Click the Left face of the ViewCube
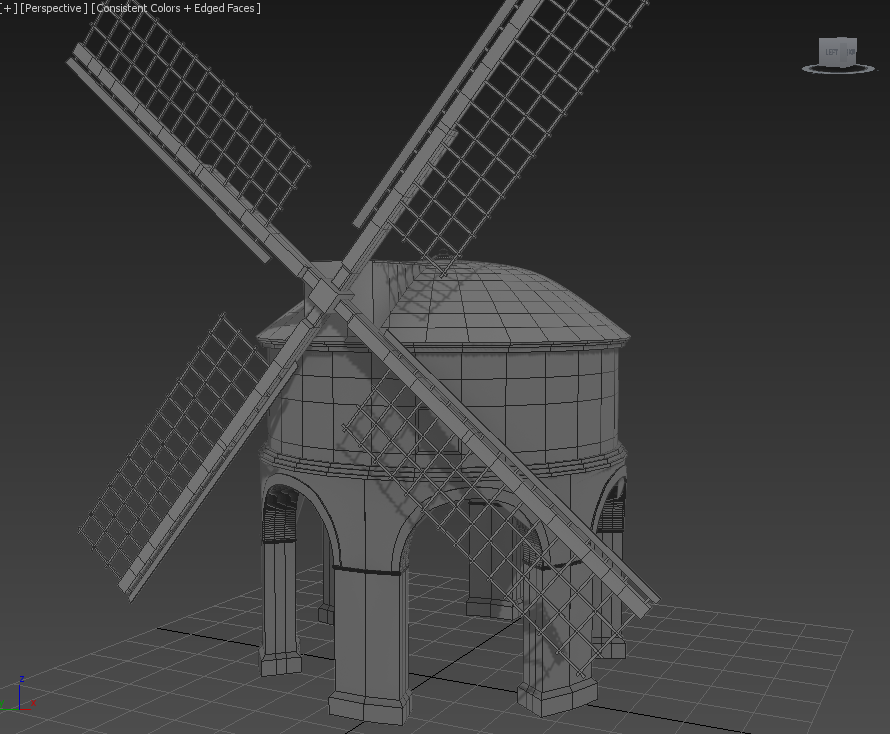The height and width of the screenshot is (734, 890). click(832, 52)
